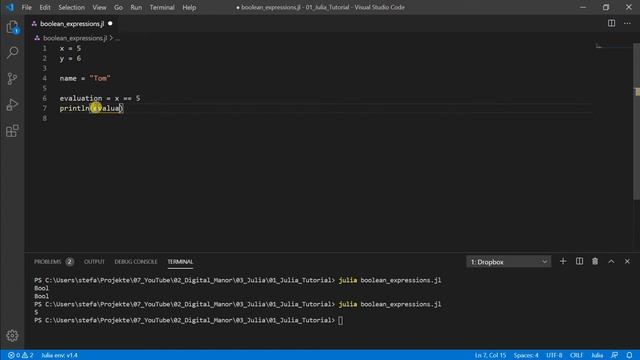Click the VS Code logo icon
640x360 pixels.
pos(10,7)
